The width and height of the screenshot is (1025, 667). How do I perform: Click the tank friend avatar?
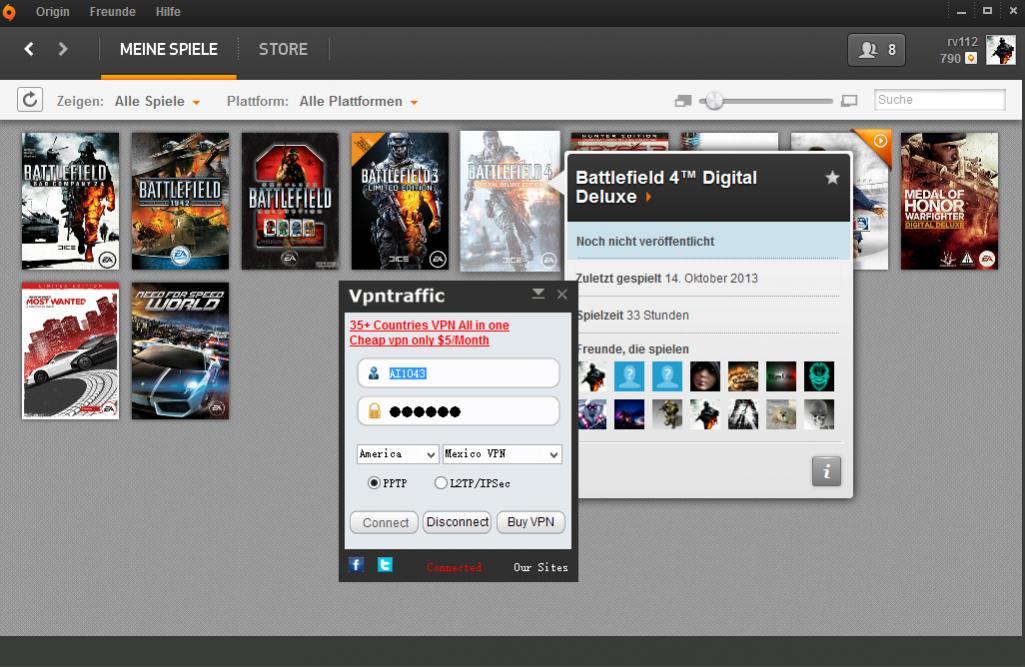pyautogui.click(x=743, y=377)
